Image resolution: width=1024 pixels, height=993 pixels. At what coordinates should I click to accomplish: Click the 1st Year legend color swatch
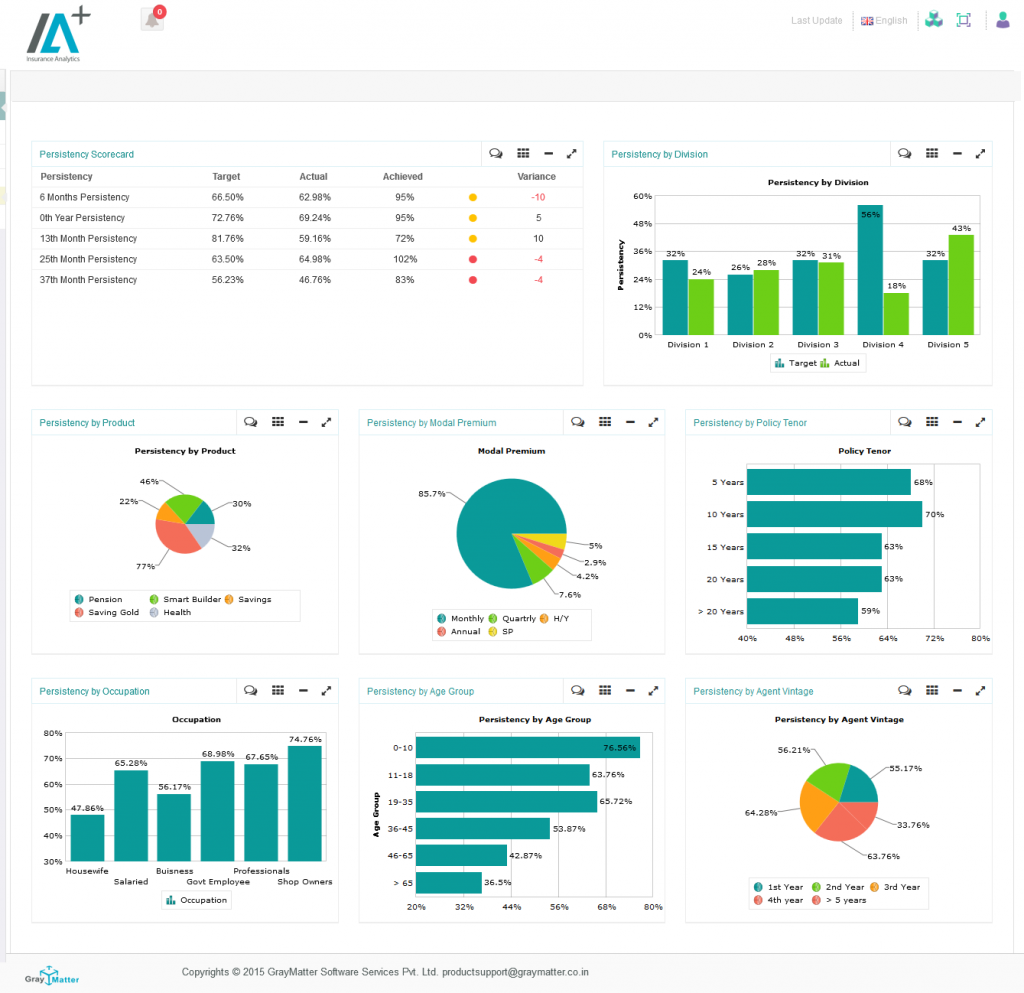pos(758,887)
